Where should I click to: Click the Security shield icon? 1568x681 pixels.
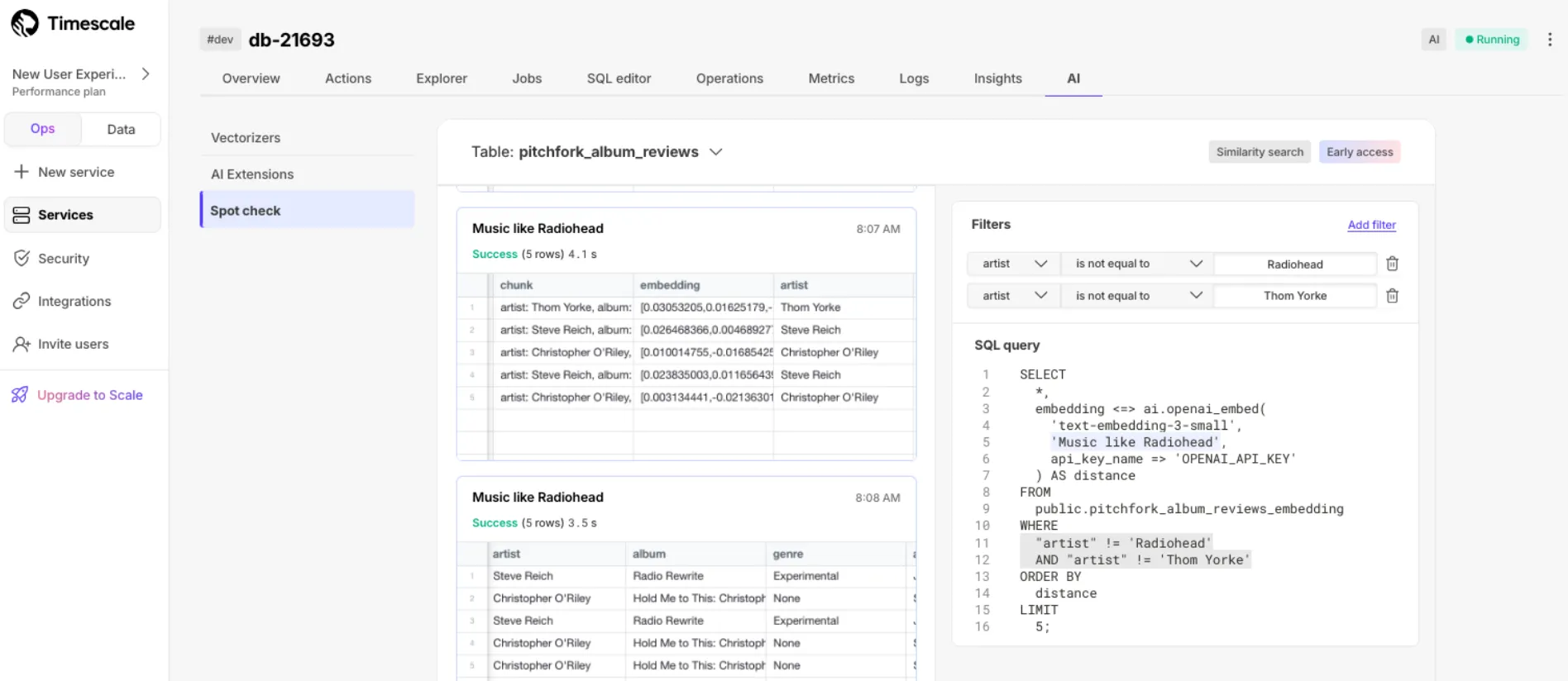tap(22, 258)
